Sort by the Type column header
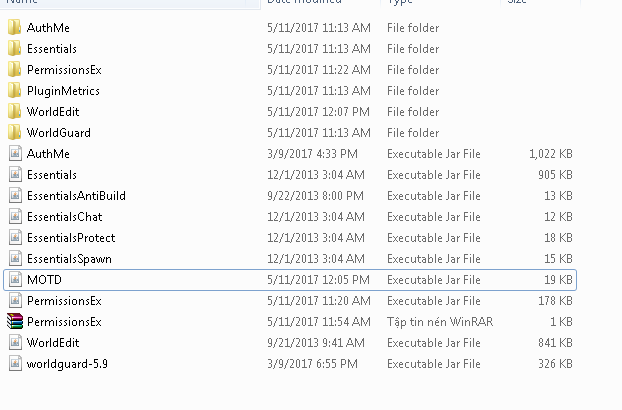The image size is (622, 410). [x=400, y=3]
